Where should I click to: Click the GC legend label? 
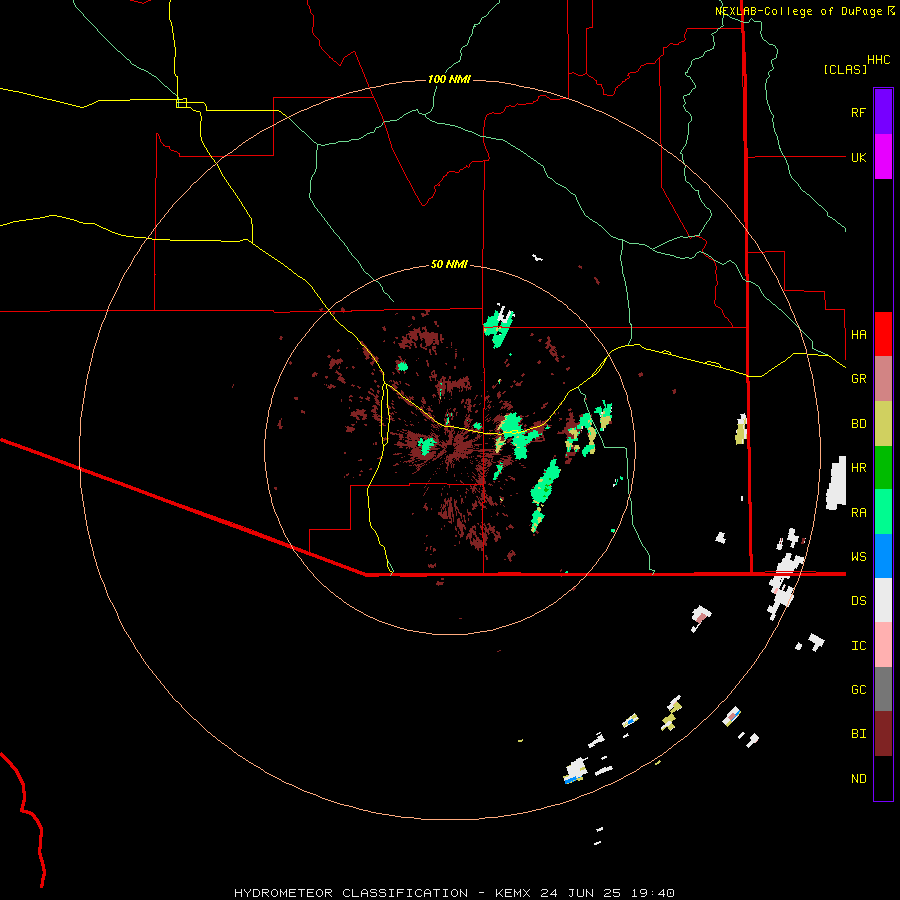tap(858, 690)
